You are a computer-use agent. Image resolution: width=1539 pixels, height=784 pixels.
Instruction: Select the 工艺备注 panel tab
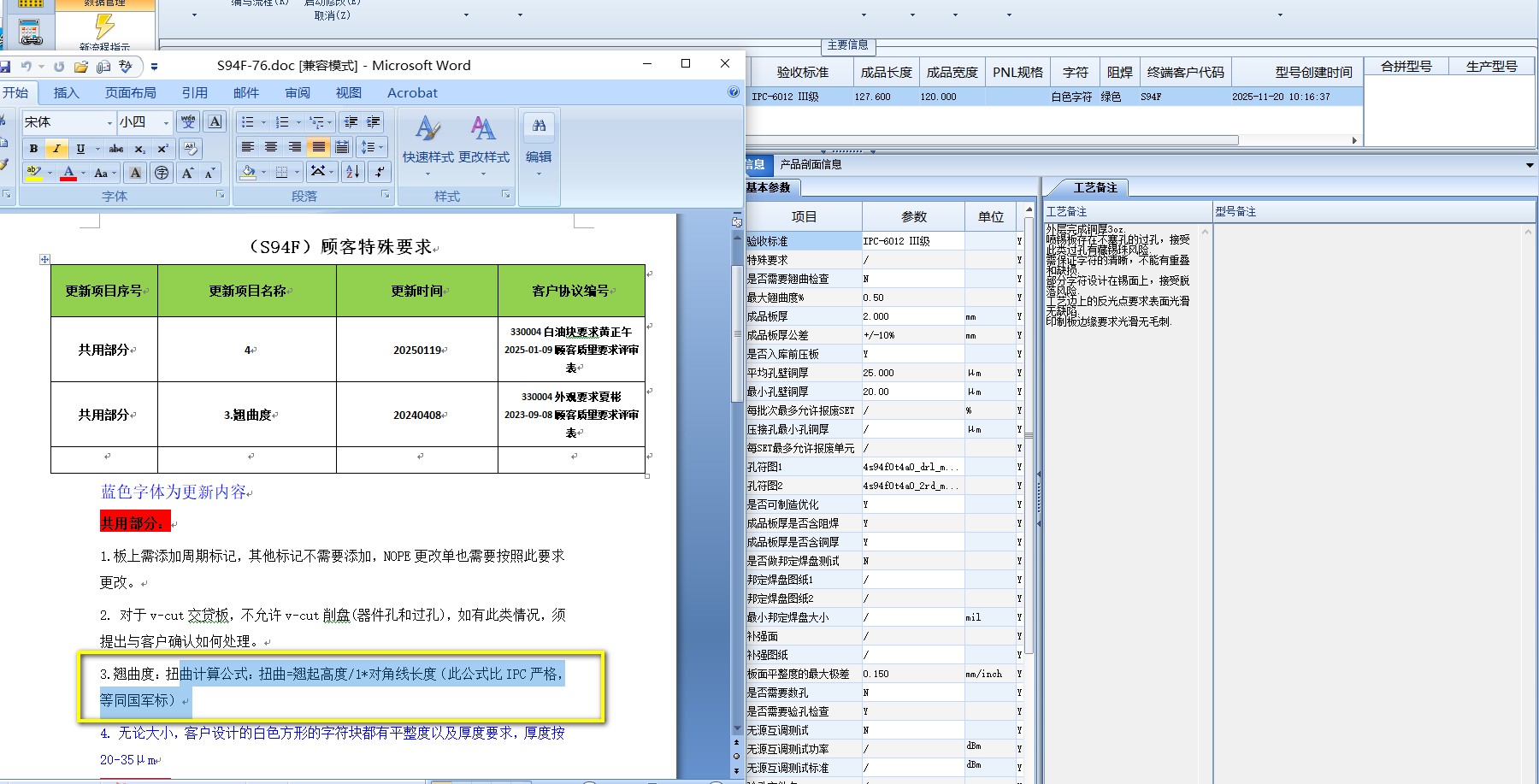1095,187
